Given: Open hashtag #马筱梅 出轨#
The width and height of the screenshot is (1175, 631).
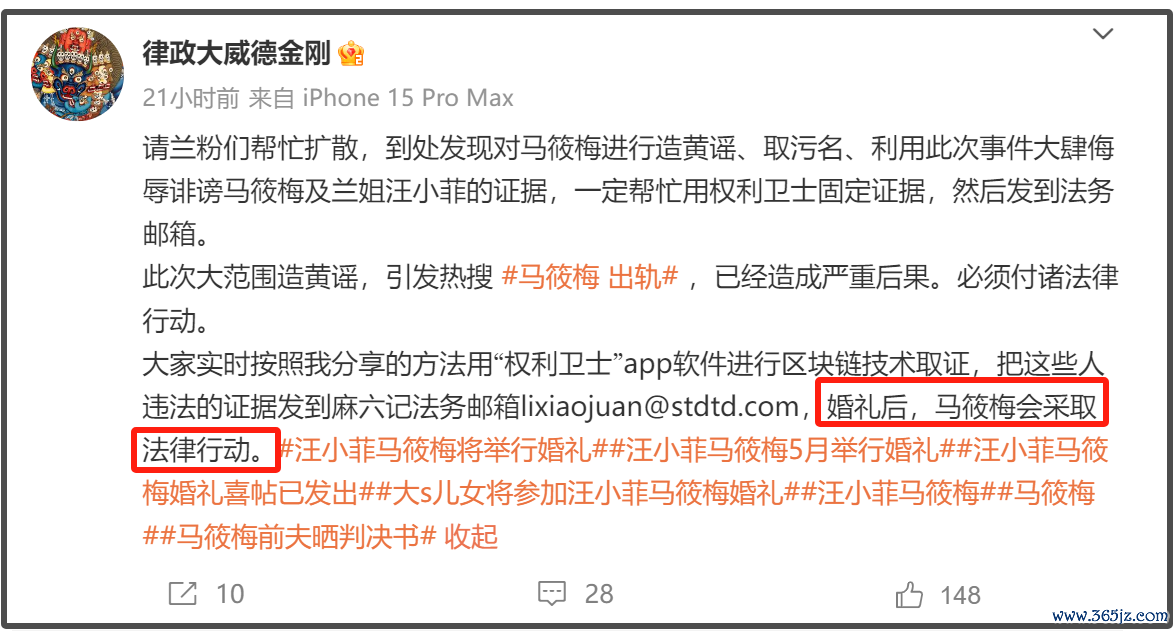Looking at the screenshot, I should pos(590,277).
